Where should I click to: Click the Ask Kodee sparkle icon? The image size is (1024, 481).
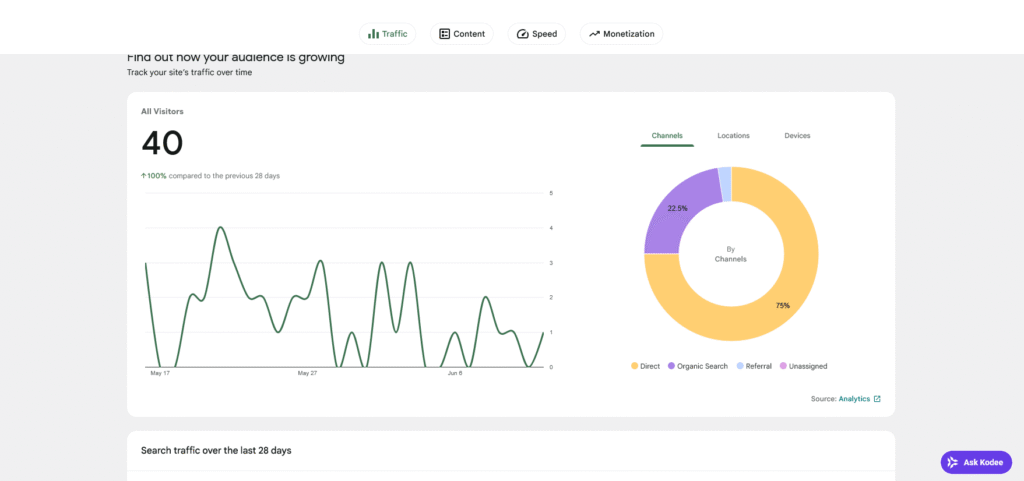(x=953, y=462)
